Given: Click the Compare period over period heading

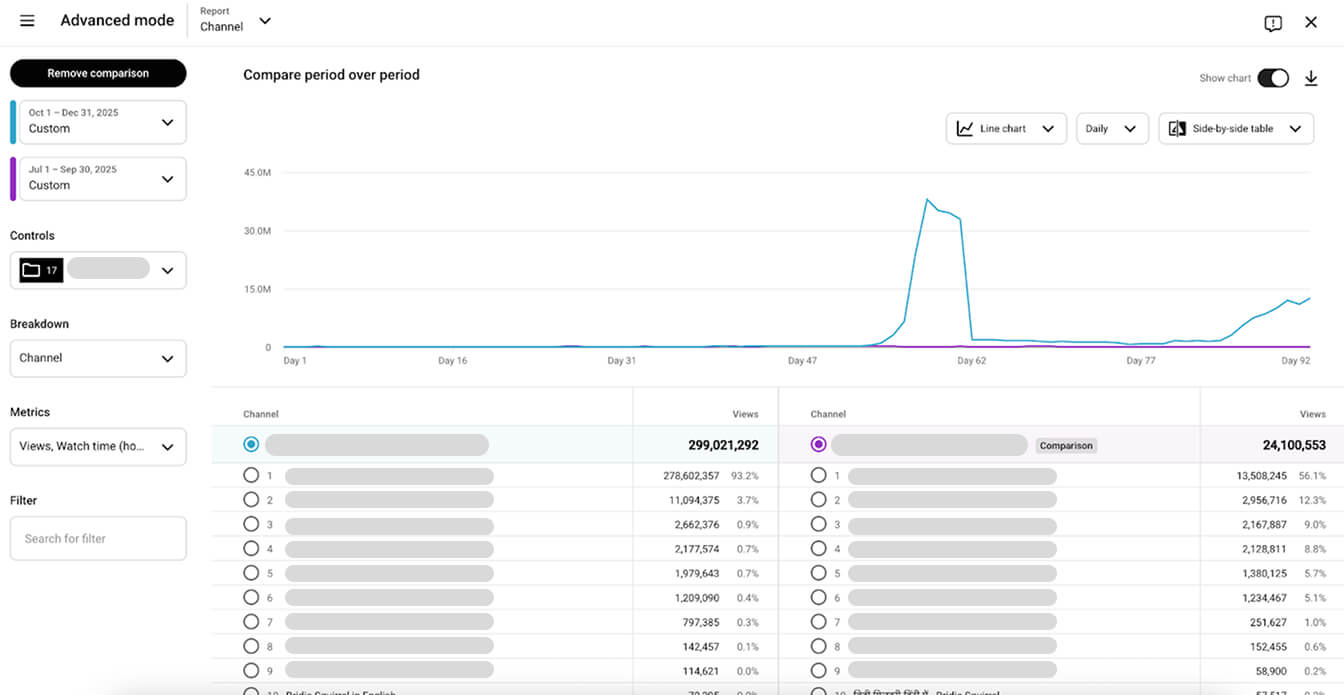Looking at the screenshot, I should [331, 75].
